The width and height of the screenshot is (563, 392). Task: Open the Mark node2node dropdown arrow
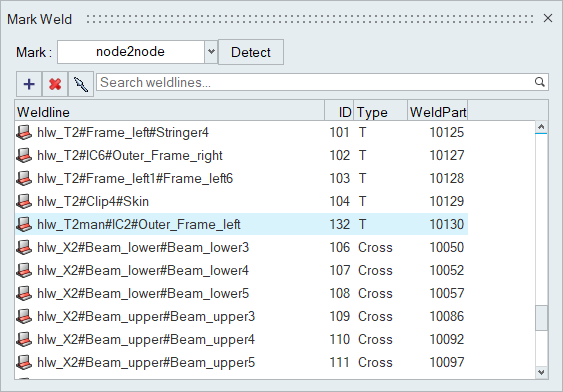click(x=211, y=52)
